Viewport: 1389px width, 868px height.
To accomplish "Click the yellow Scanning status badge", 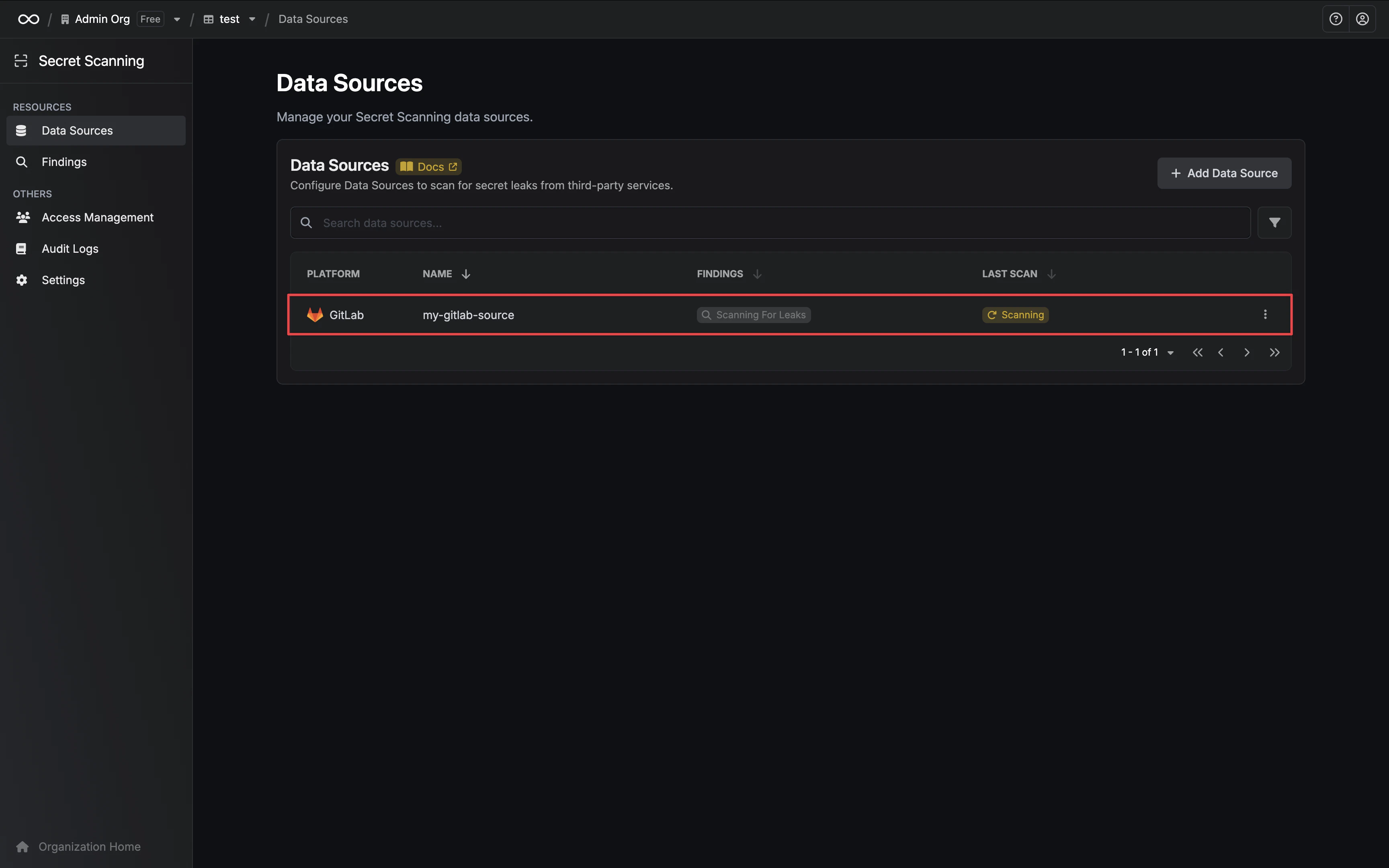I will point(1015,315).
